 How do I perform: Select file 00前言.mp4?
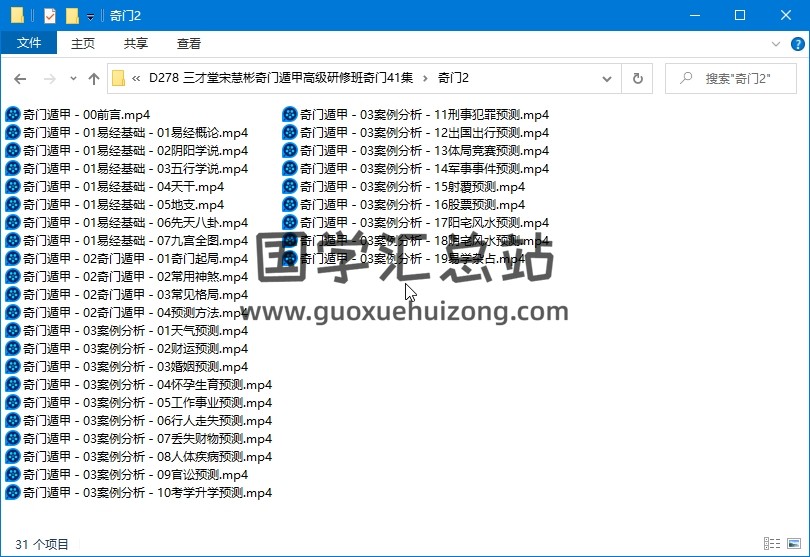[x=77, y=114]
